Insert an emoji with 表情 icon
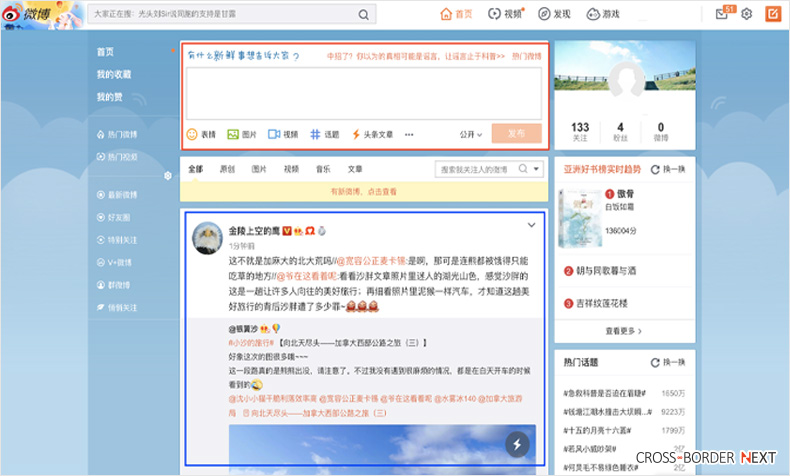Viewport: 790px width, 476px height. pos(201,134)
